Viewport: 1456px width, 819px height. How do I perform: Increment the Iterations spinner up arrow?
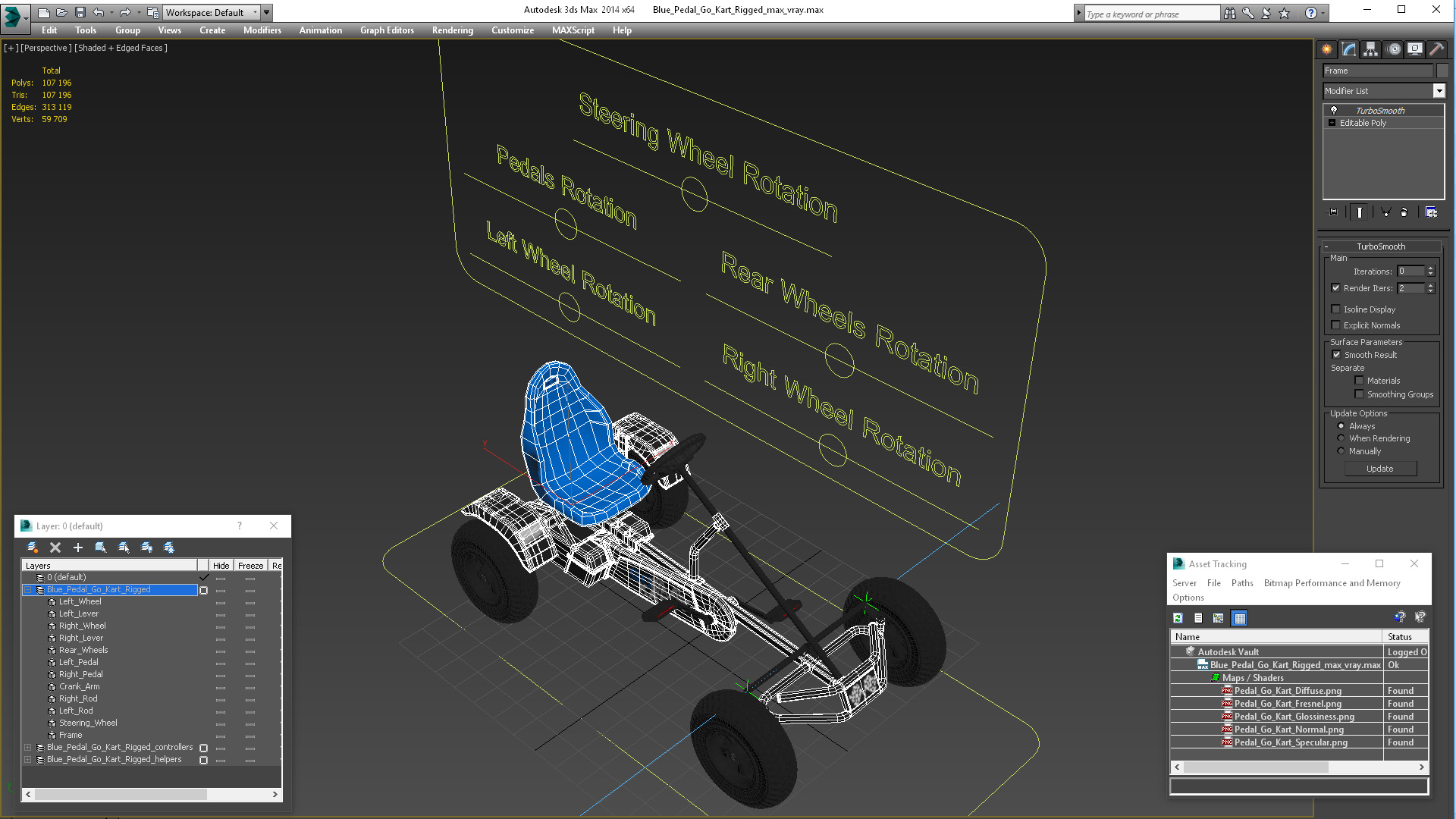(1431, 268)
